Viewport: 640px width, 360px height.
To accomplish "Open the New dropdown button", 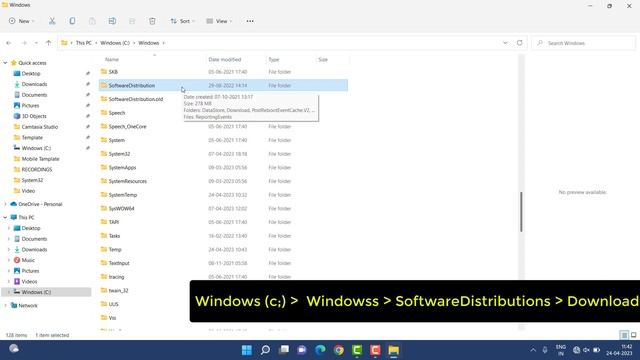I will pyautogui.click(x=21, y=21).
